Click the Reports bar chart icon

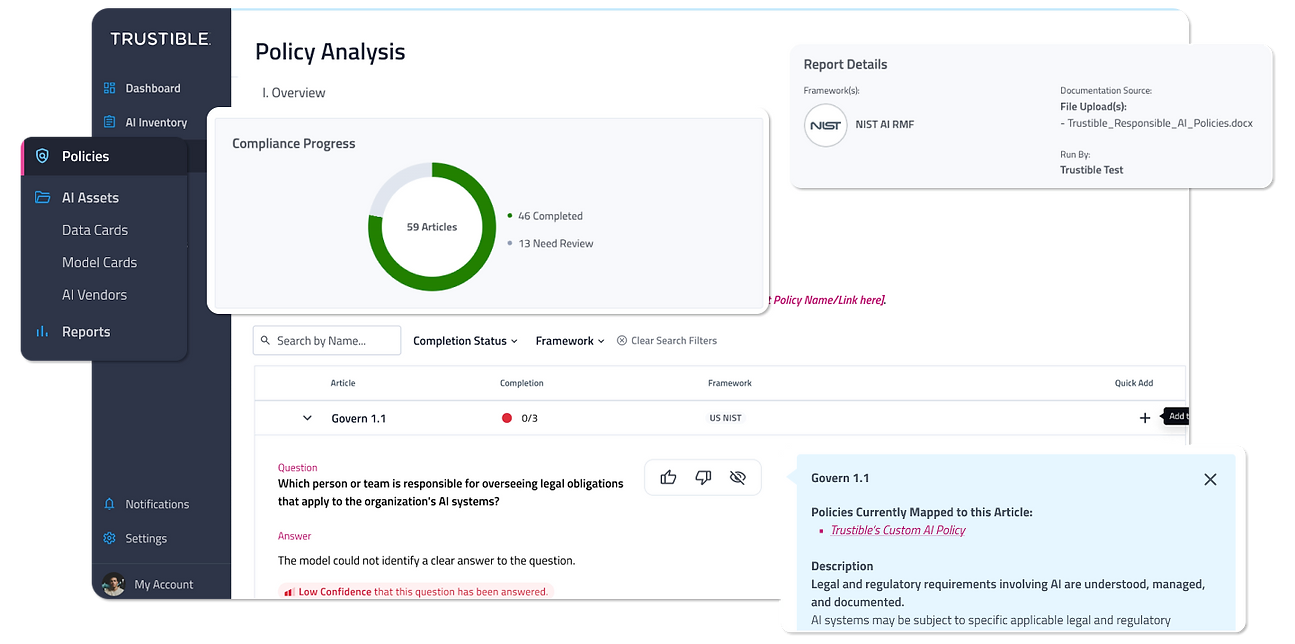(42, 332)
